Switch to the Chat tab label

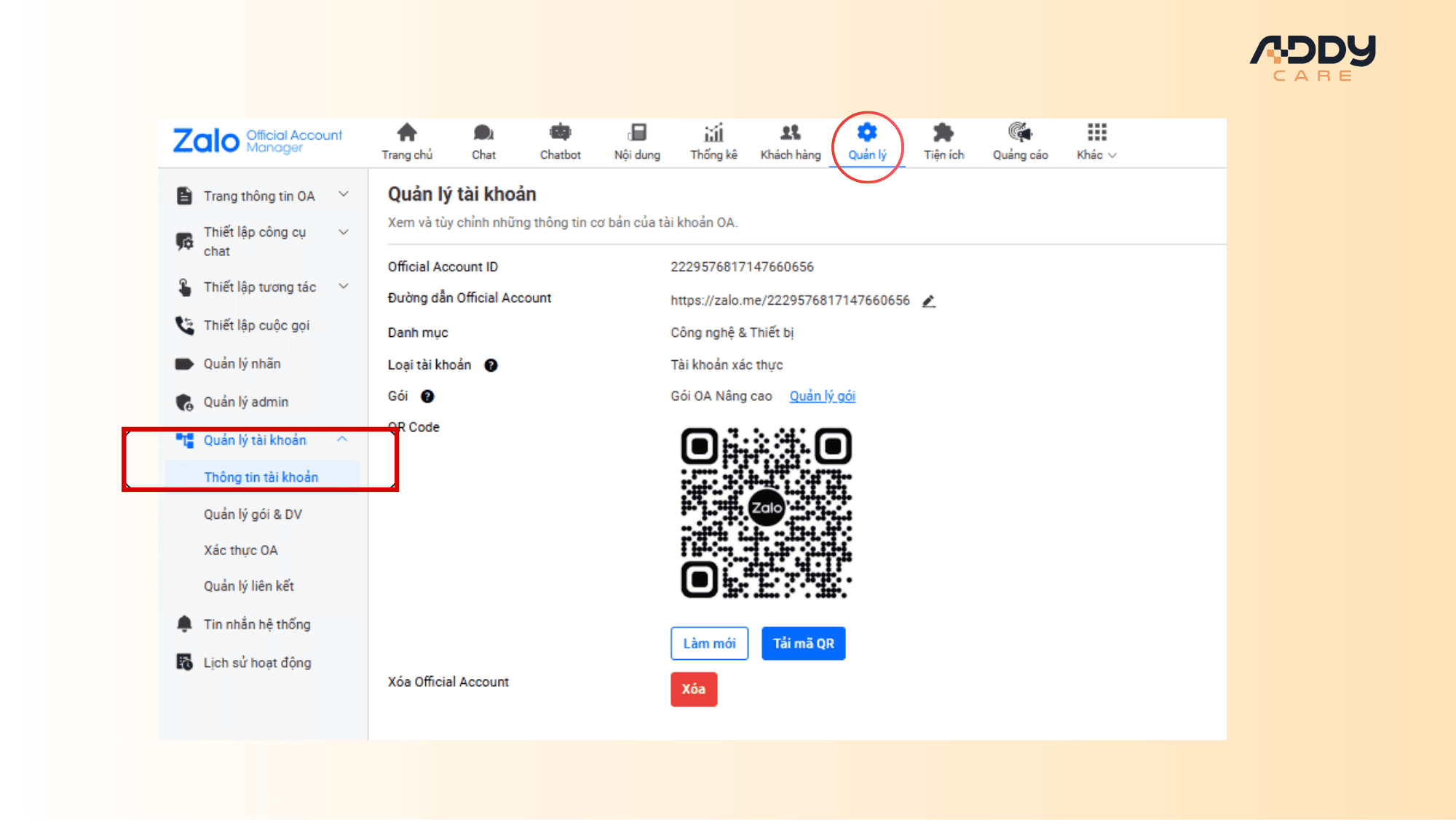(483, 155)
